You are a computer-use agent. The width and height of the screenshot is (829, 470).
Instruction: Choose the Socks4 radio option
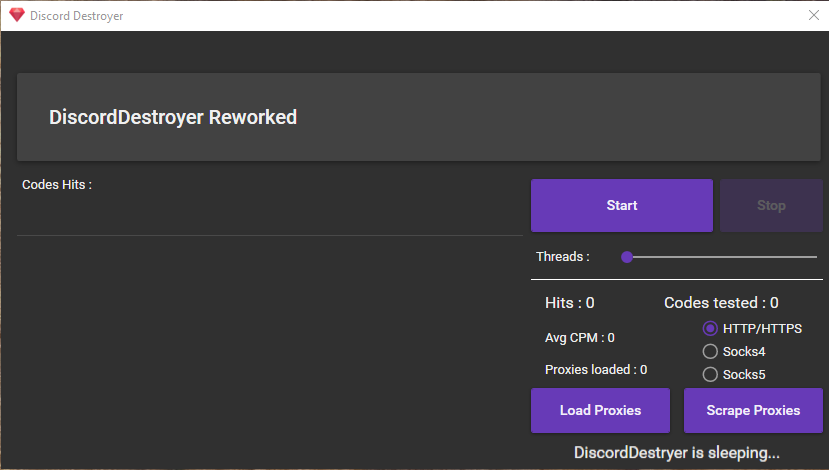click(711, 351)
